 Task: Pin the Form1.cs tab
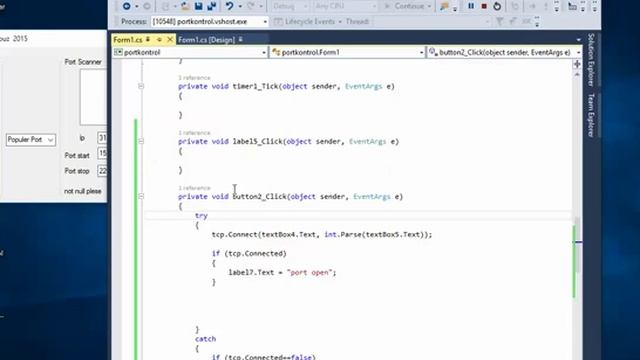pyautogui.click(x=148, y=39)
